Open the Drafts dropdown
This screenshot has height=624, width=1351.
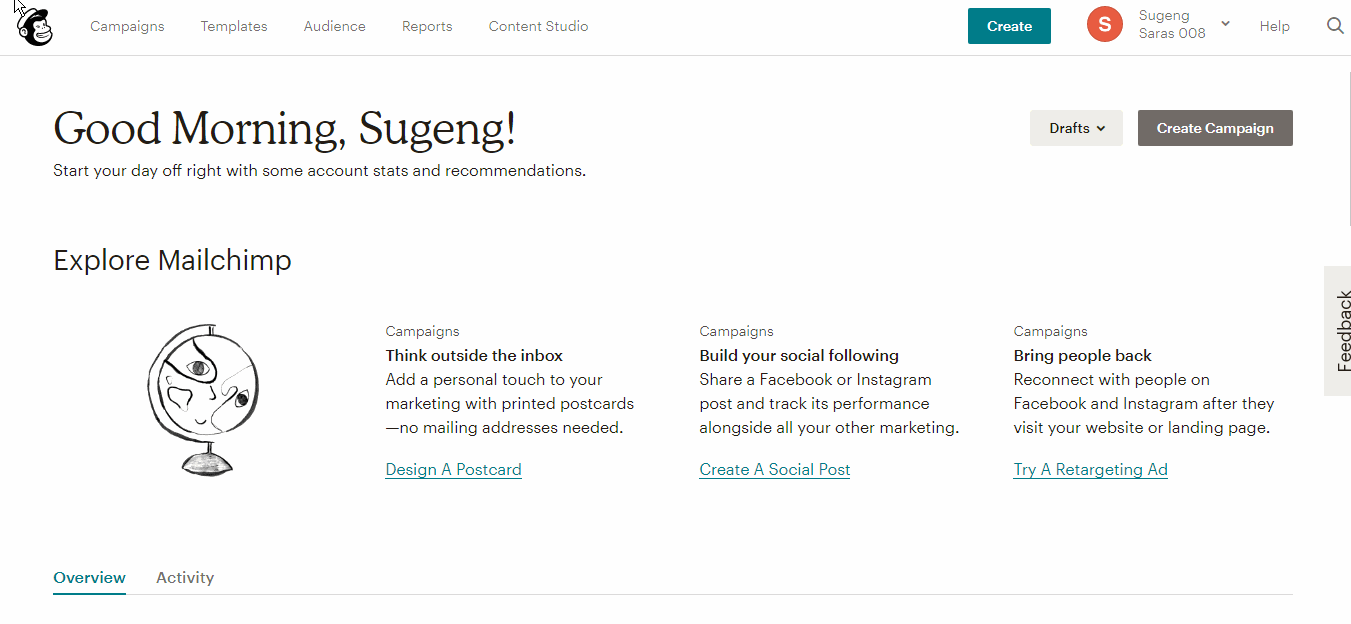[x=1076, y=128]
